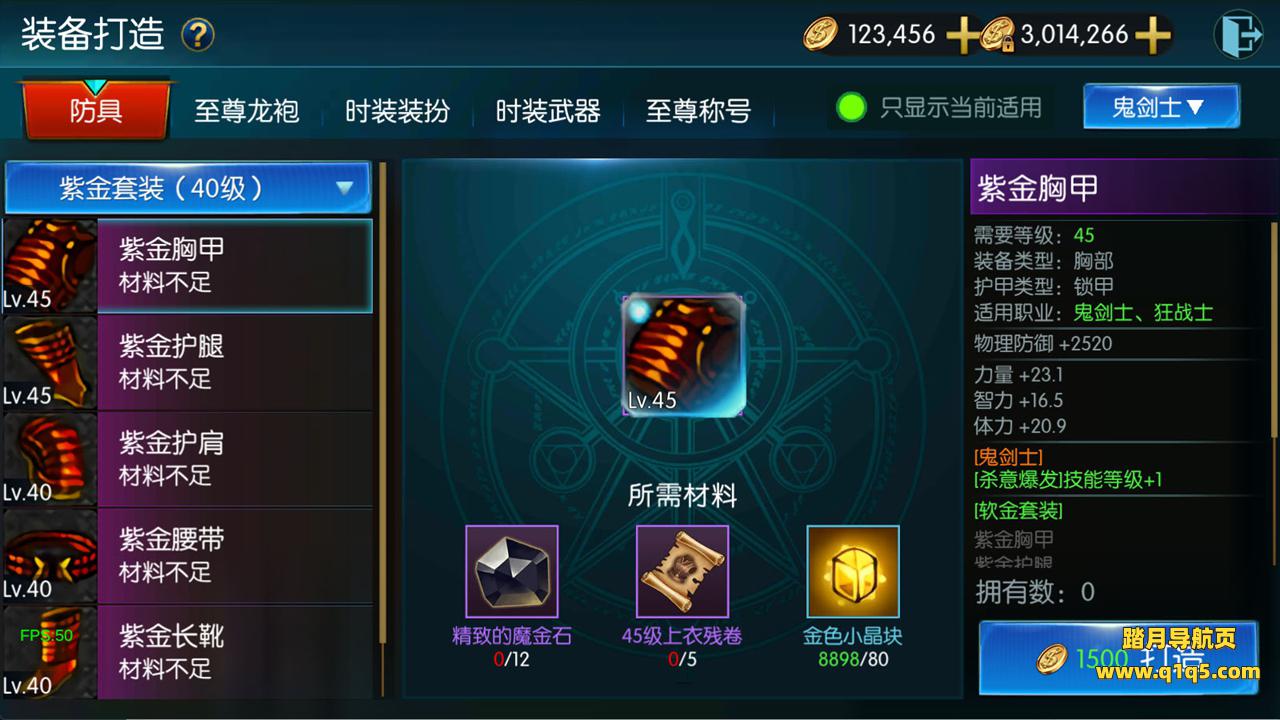
Task: Tap the central 紫金胸甲 Lv.45 item icon
Action: point(683,355)
